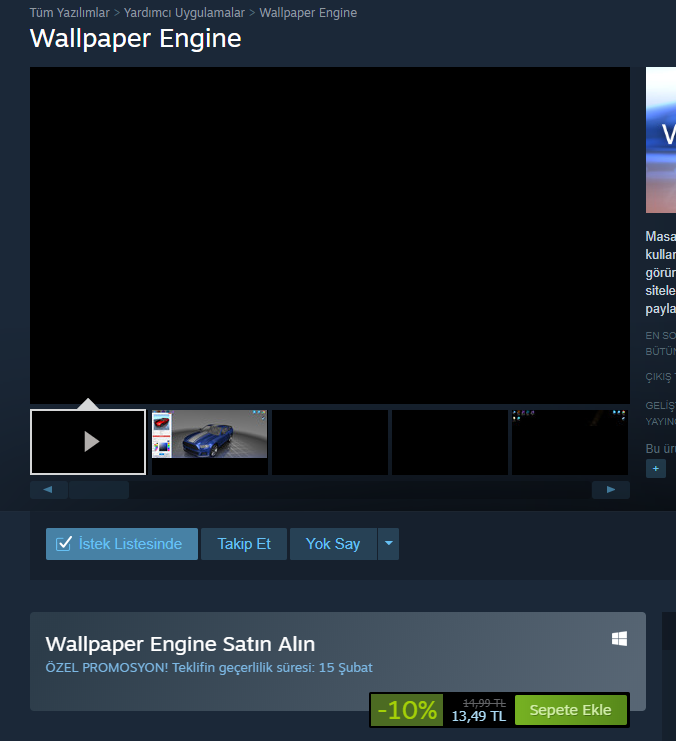Click the right arrow of thumbnail strip
The image size is (676, 741).
point(611,490)
